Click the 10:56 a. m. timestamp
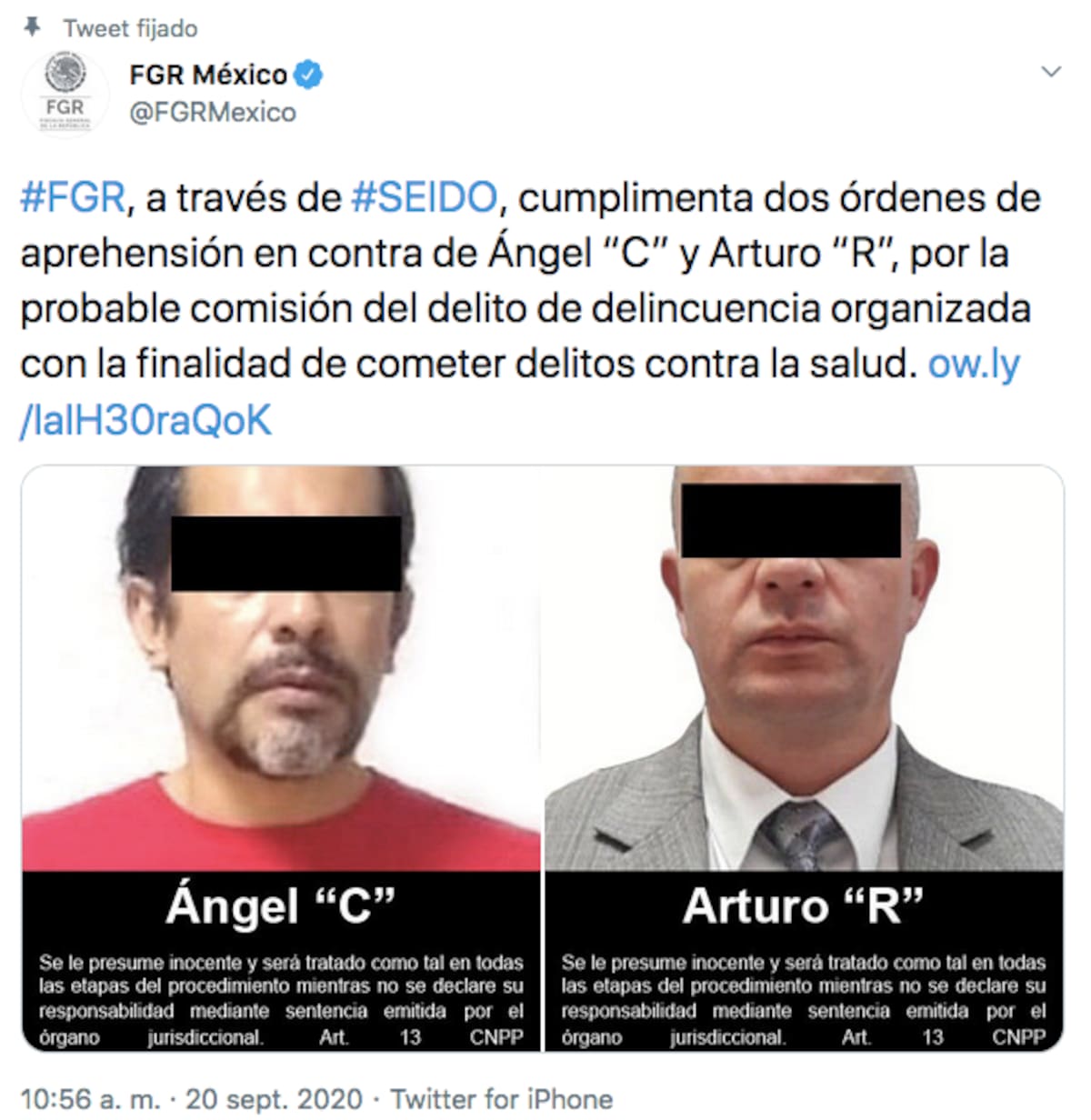This screenshot has width=1091, height=1120. [x=90, y=1099]
